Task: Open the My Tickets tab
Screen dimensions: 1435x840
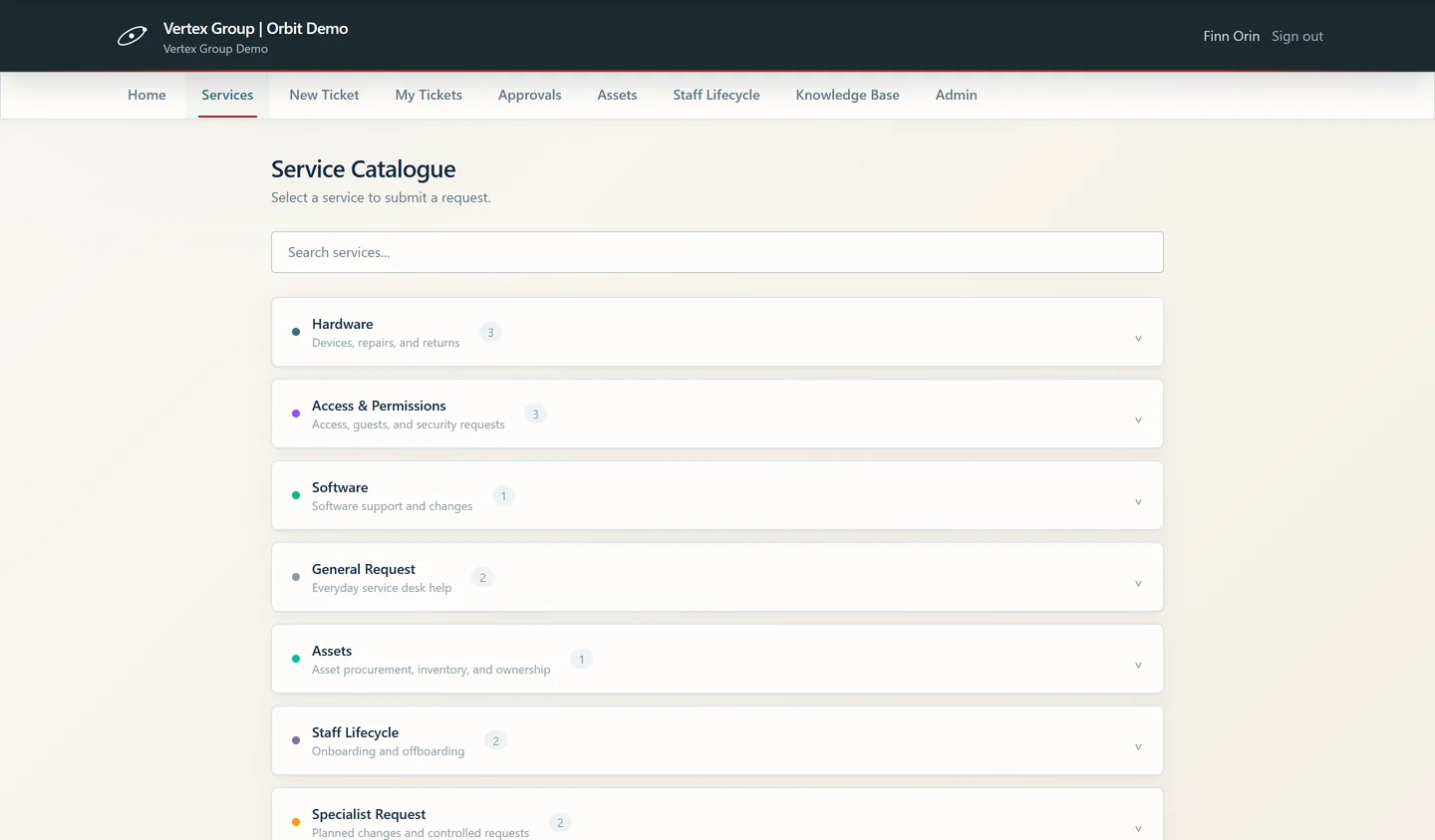Action: click(x=429, y=95)
